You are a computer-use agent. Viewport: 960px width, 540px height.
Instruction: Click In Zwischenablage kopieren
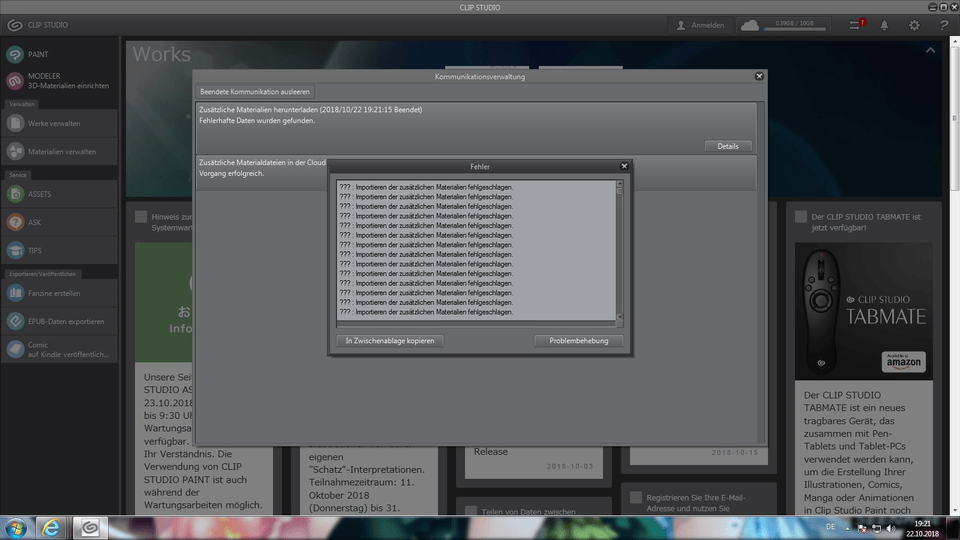390,341
